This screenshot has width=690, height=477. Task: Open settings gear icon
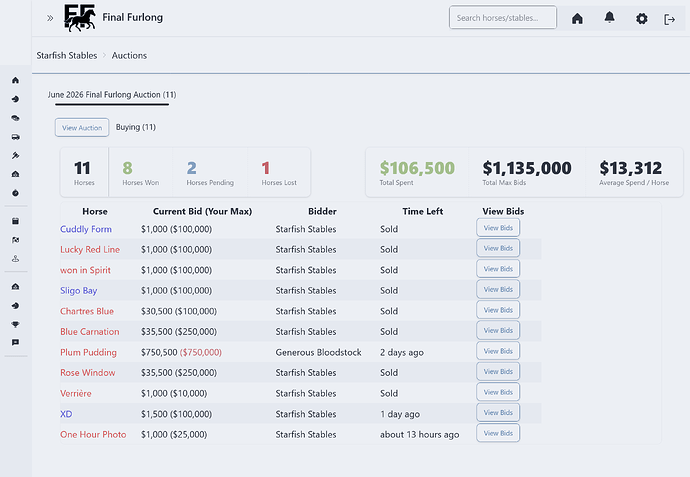[x=642, y=18]
